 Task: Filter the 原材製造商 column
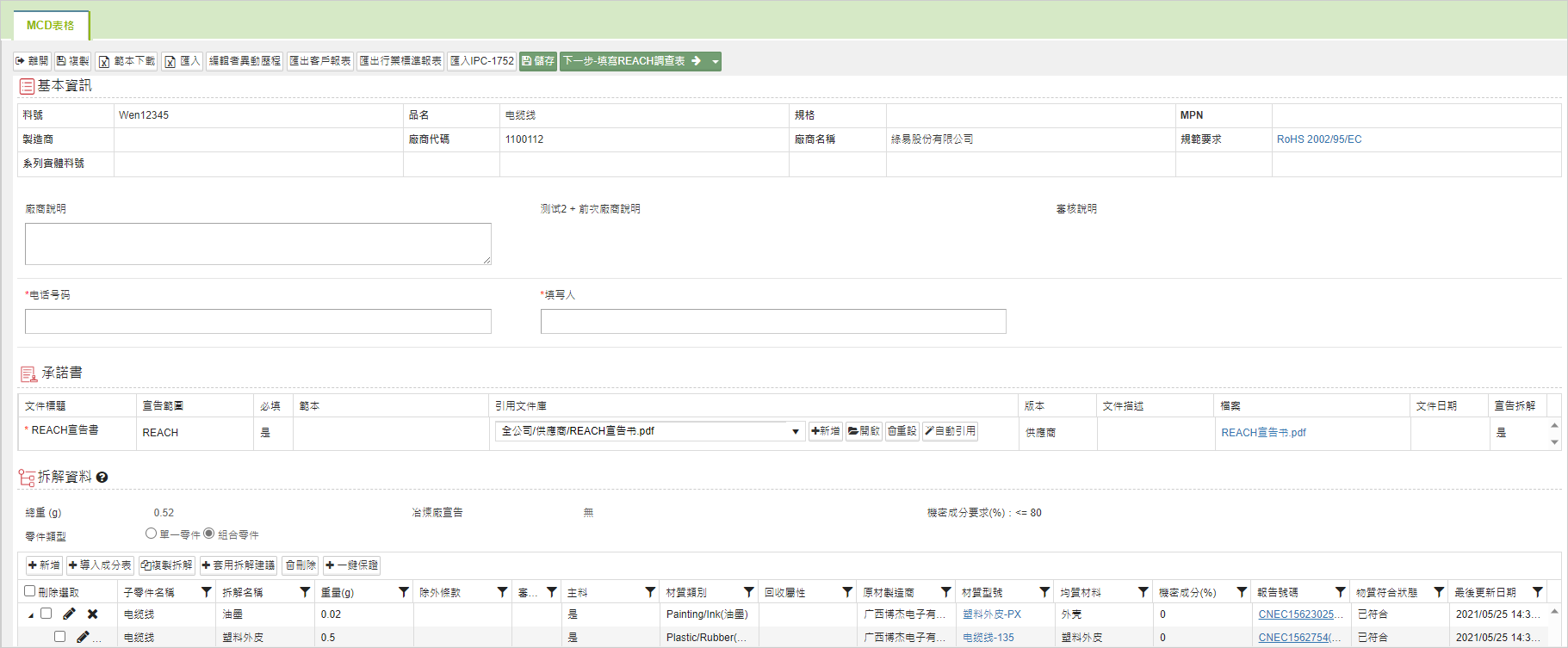pos(946,592)
